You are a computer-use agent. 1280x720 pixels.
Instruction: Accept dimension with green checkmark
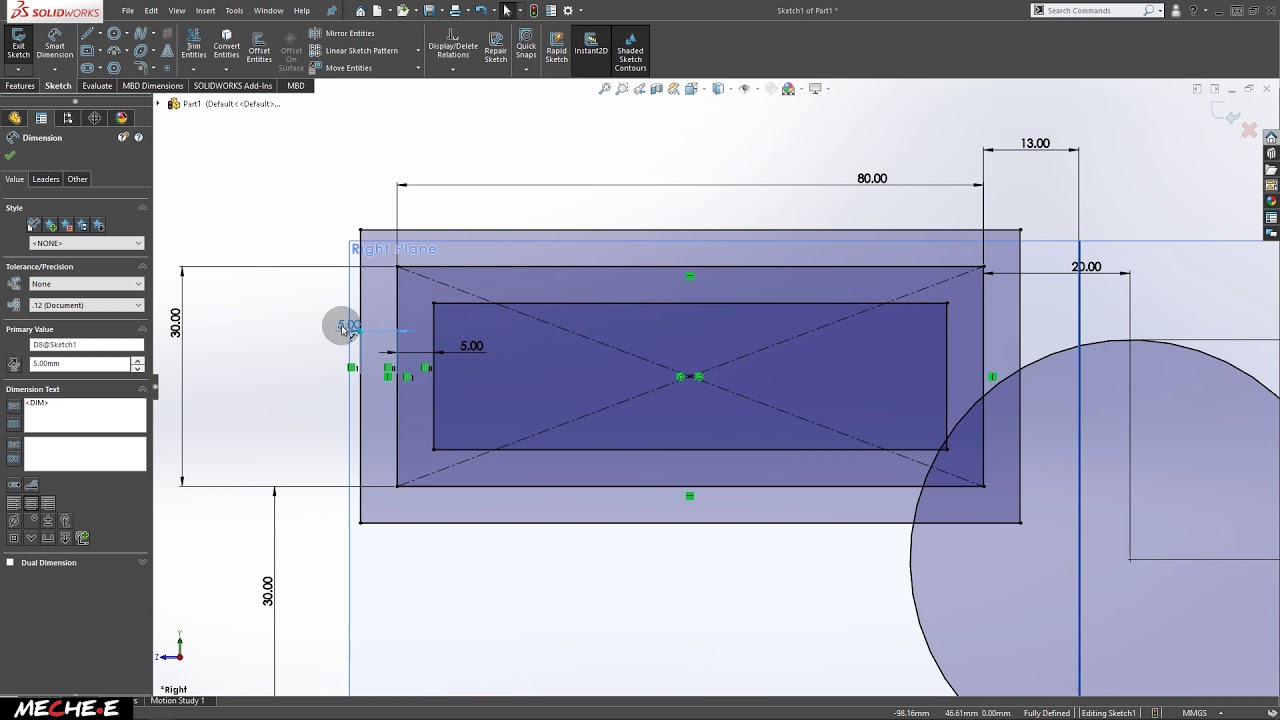pyautogui.click(x=10, y=155)
